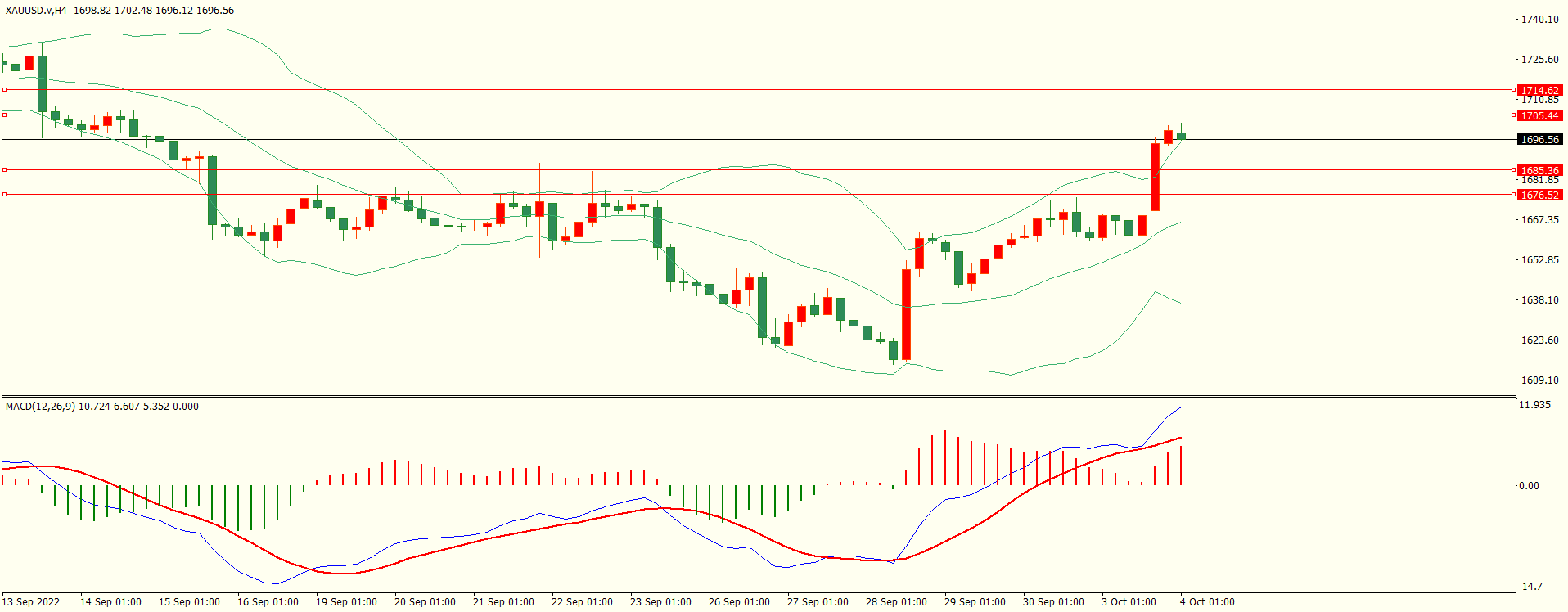
Task: Click the MACD 0.00 scale value
Action: (1529, 485)
